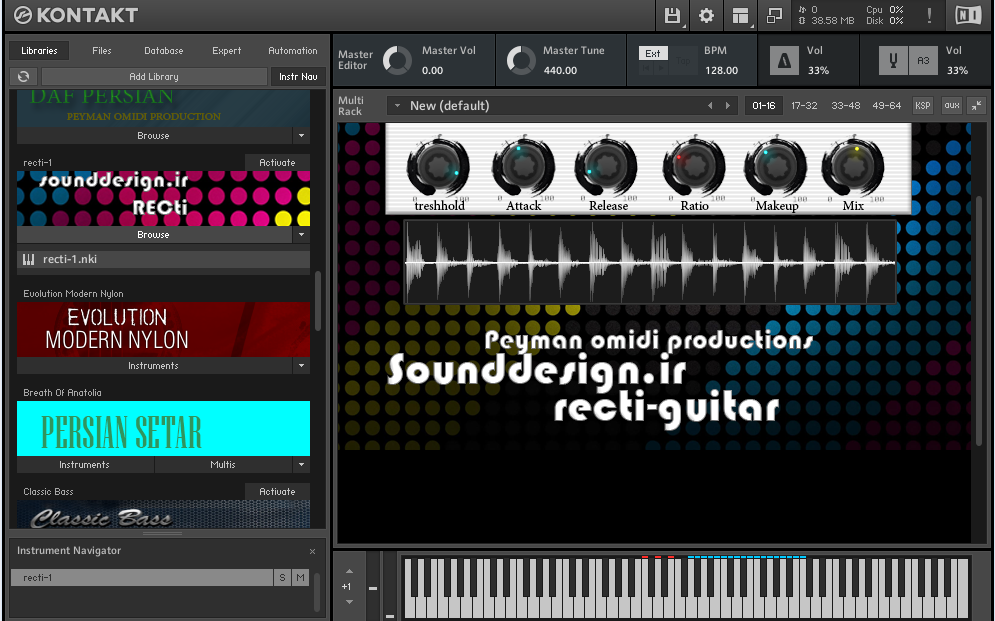Click the Persian Setar banner
The height and width of the screenshot is (621, 995).
point(164,428)
